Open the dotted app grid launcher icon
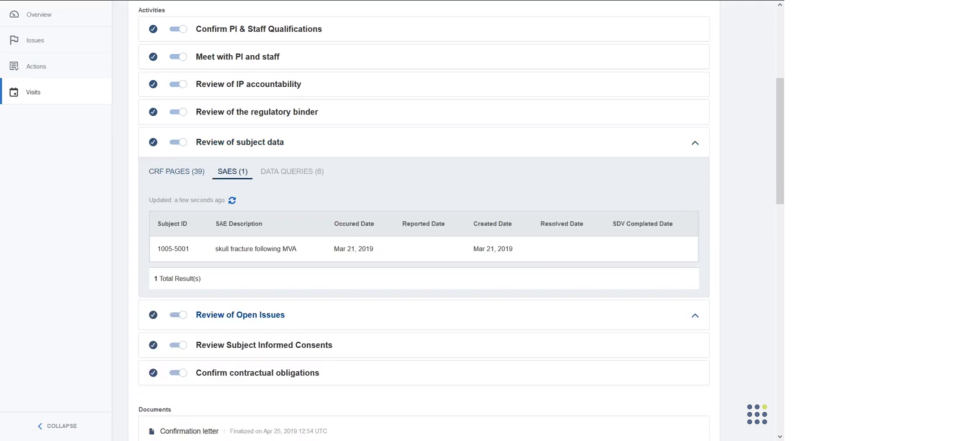960x441 pixels. coord(757,414)
